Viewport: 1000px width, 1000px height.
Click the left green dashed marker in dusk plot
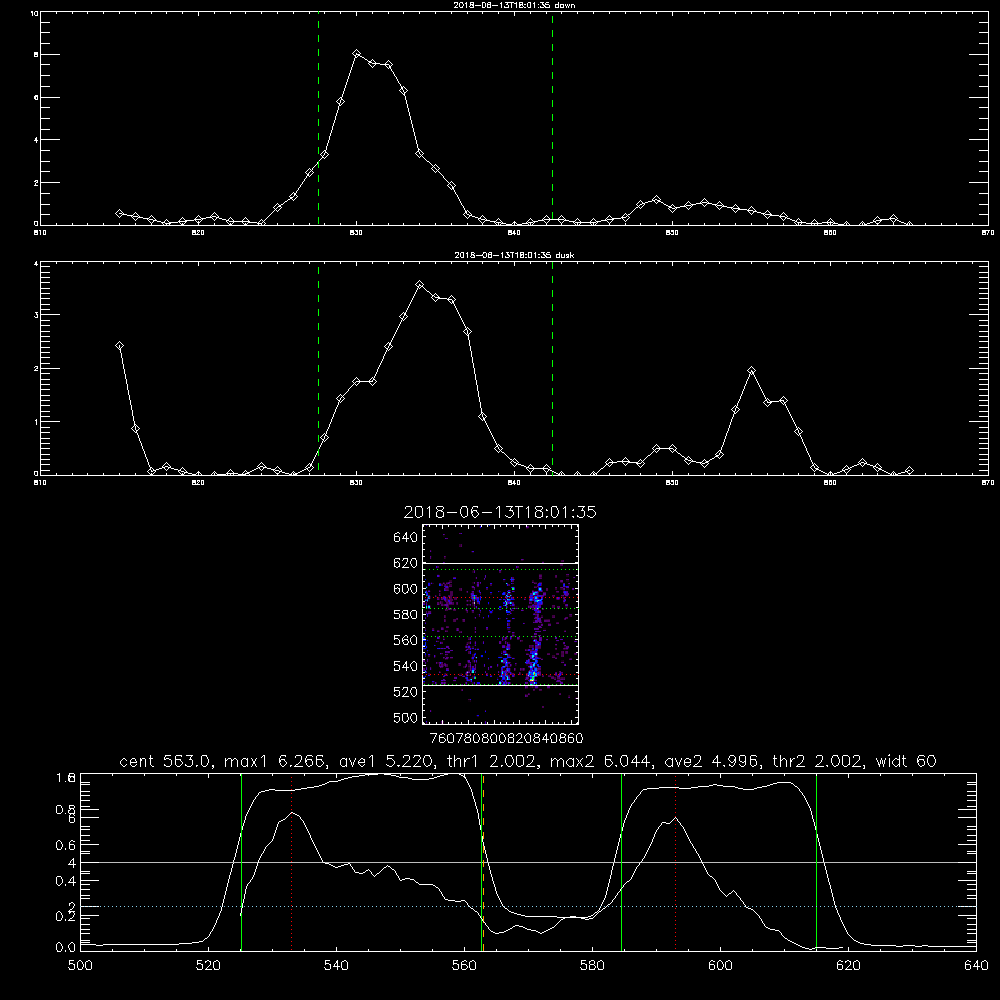coord(318,368)
